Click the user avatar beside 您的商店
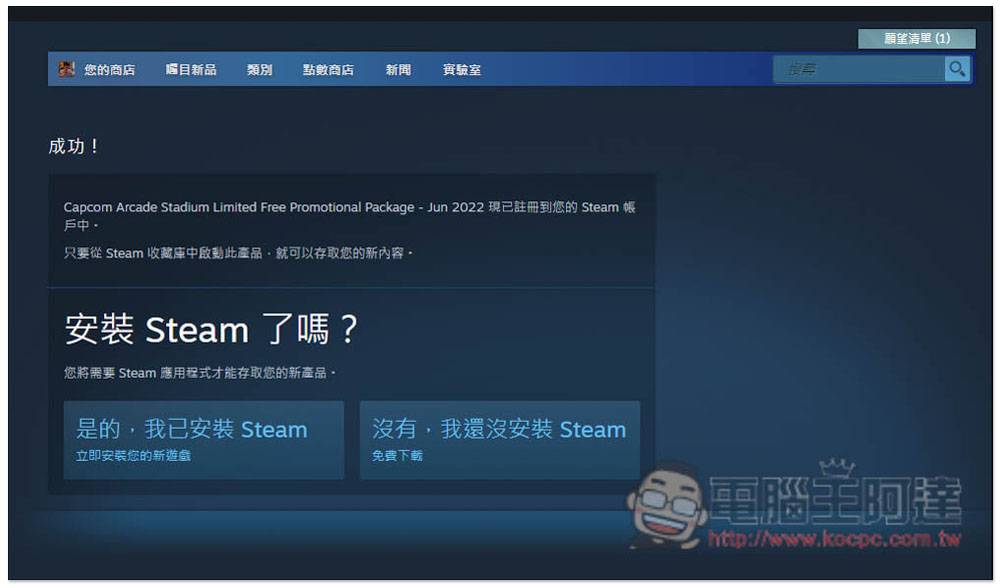The height and width of the screenshot is (587, 1000). 66,69
